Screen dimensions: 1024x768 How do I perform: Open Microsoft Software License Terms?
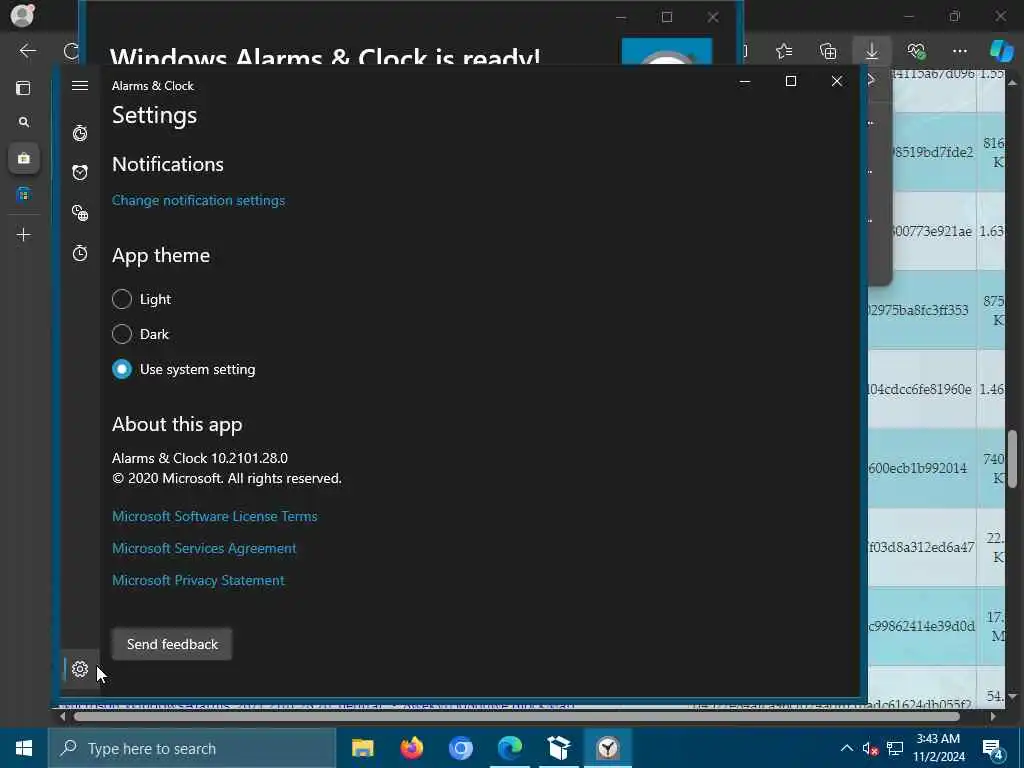point(215,516)
